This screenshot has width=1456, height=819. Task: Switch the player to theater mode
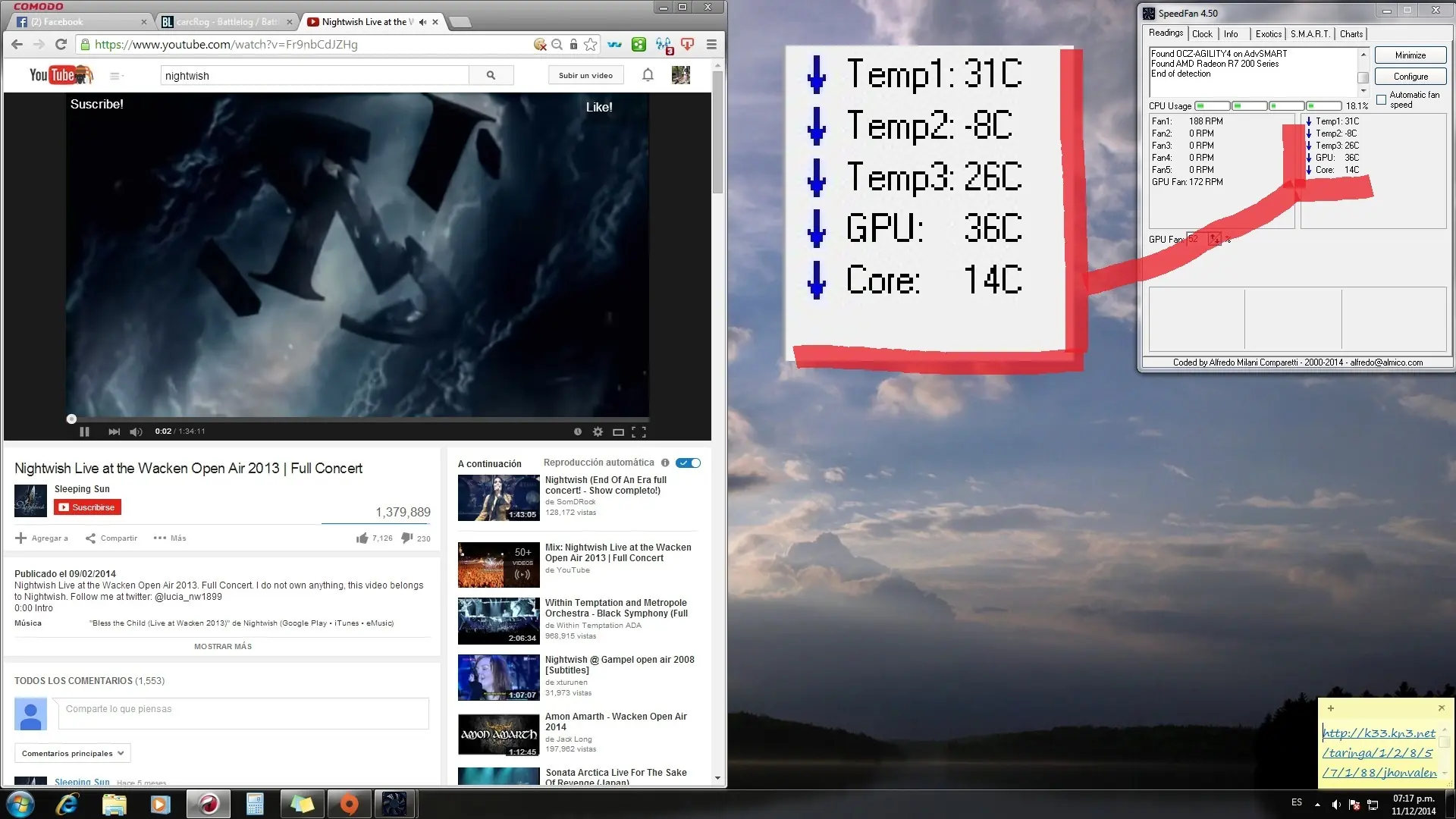618,432
